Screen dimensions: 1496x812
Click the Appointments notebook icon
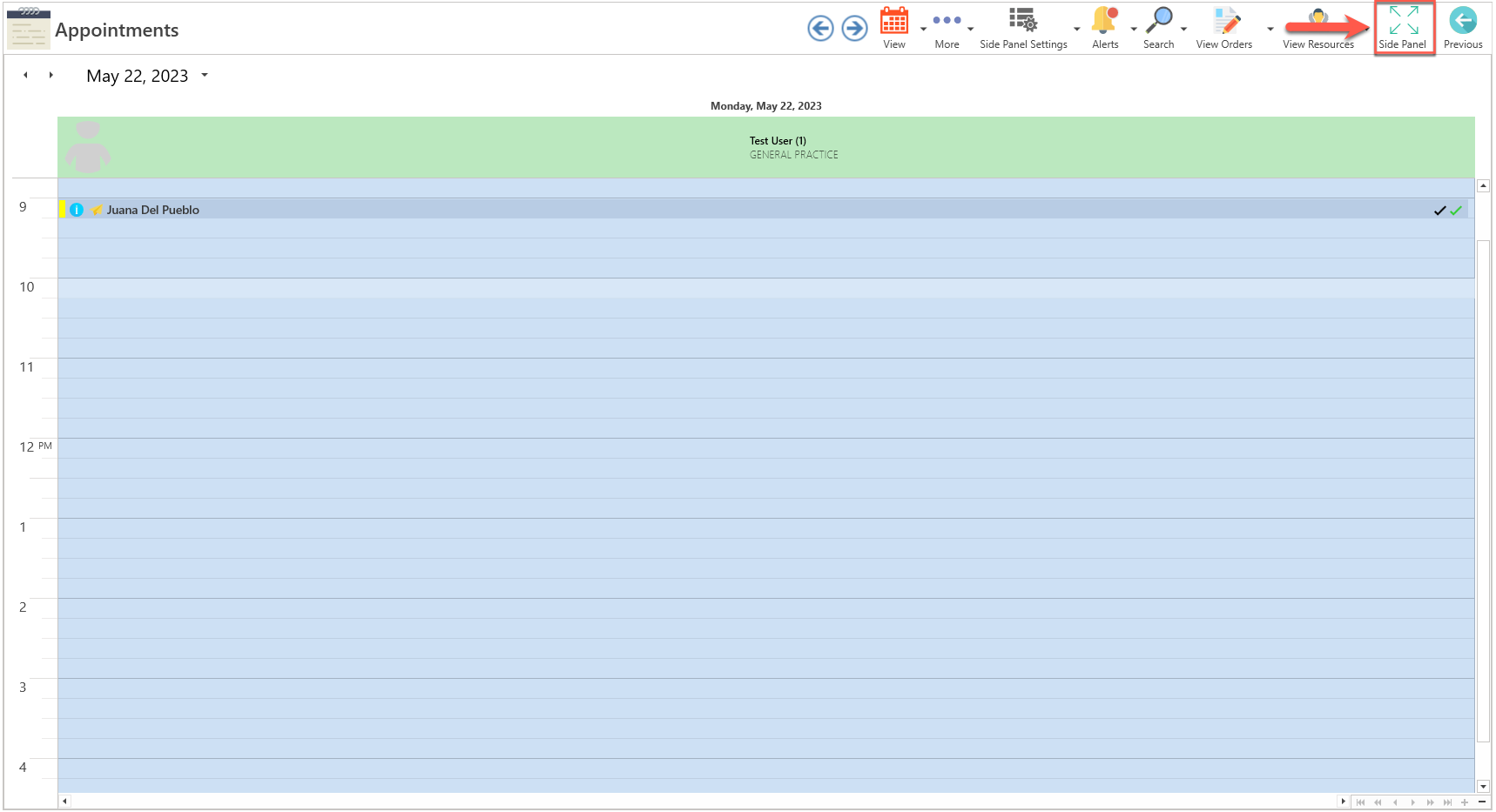(28, 29)
